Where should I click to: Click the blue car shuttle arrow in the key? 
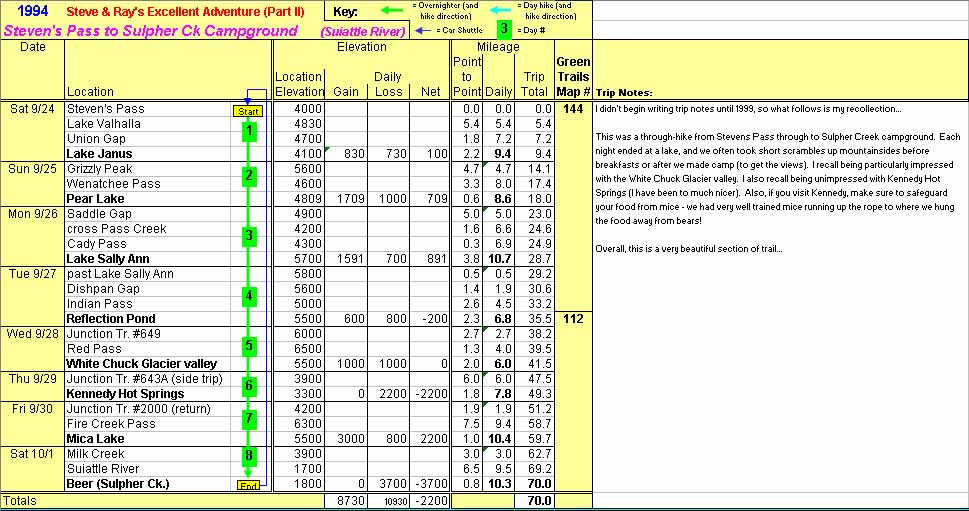click(x=421, y=30)
